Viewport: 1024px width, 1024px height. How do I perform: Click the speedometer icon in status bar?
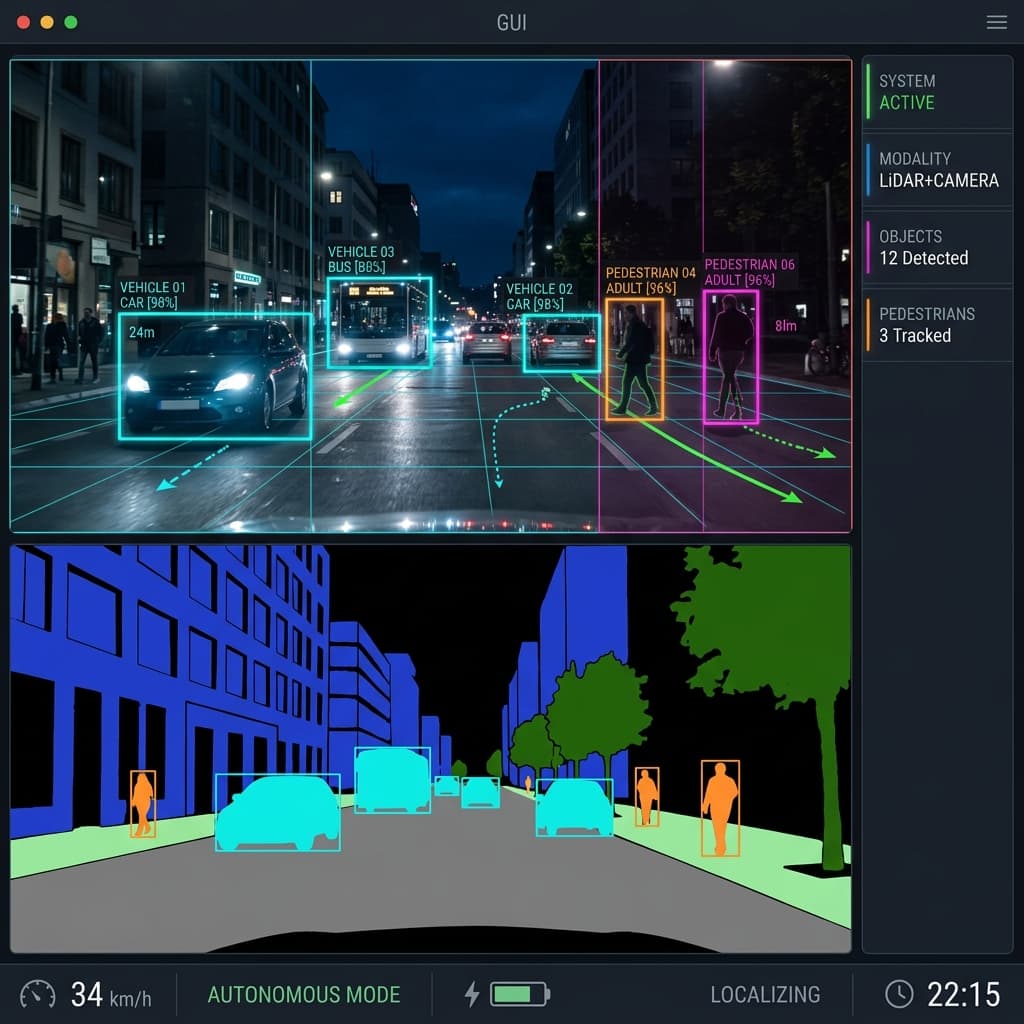[x=38, y=994]
